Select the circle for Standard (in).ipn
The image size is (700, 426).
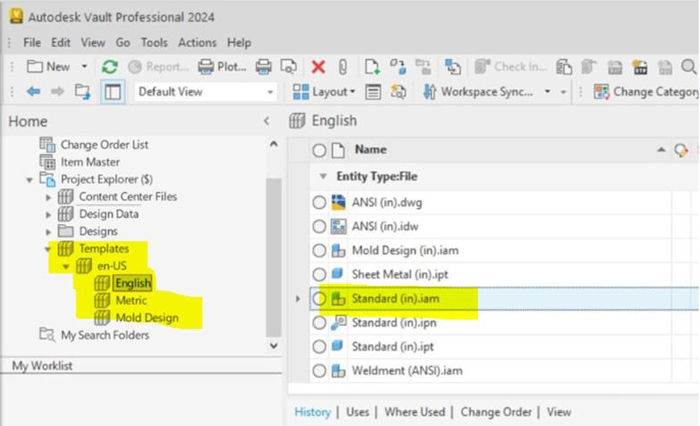click(x=319, y=323)
